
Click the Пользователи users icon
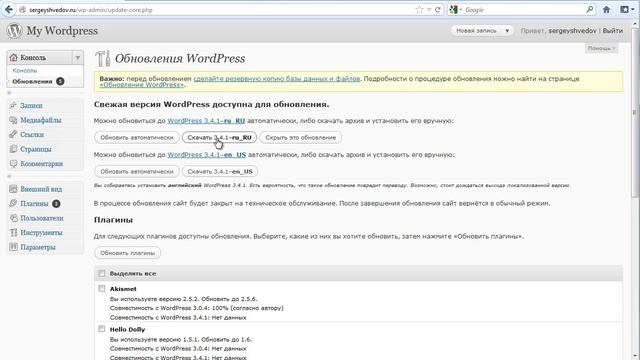pos(13,218)
